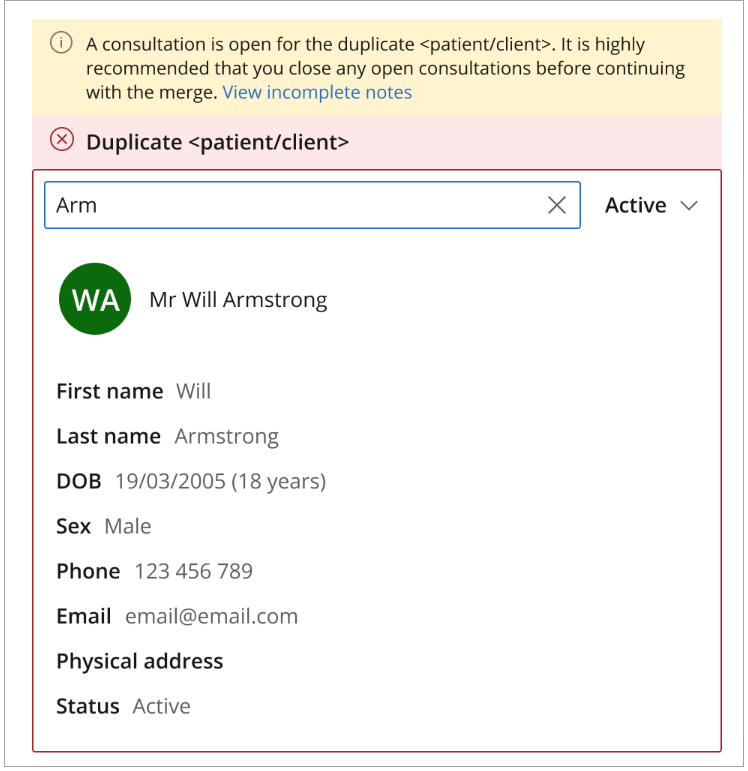Click the Sex value Male
This screenshot has width=748, height=771.
point(128,526)
